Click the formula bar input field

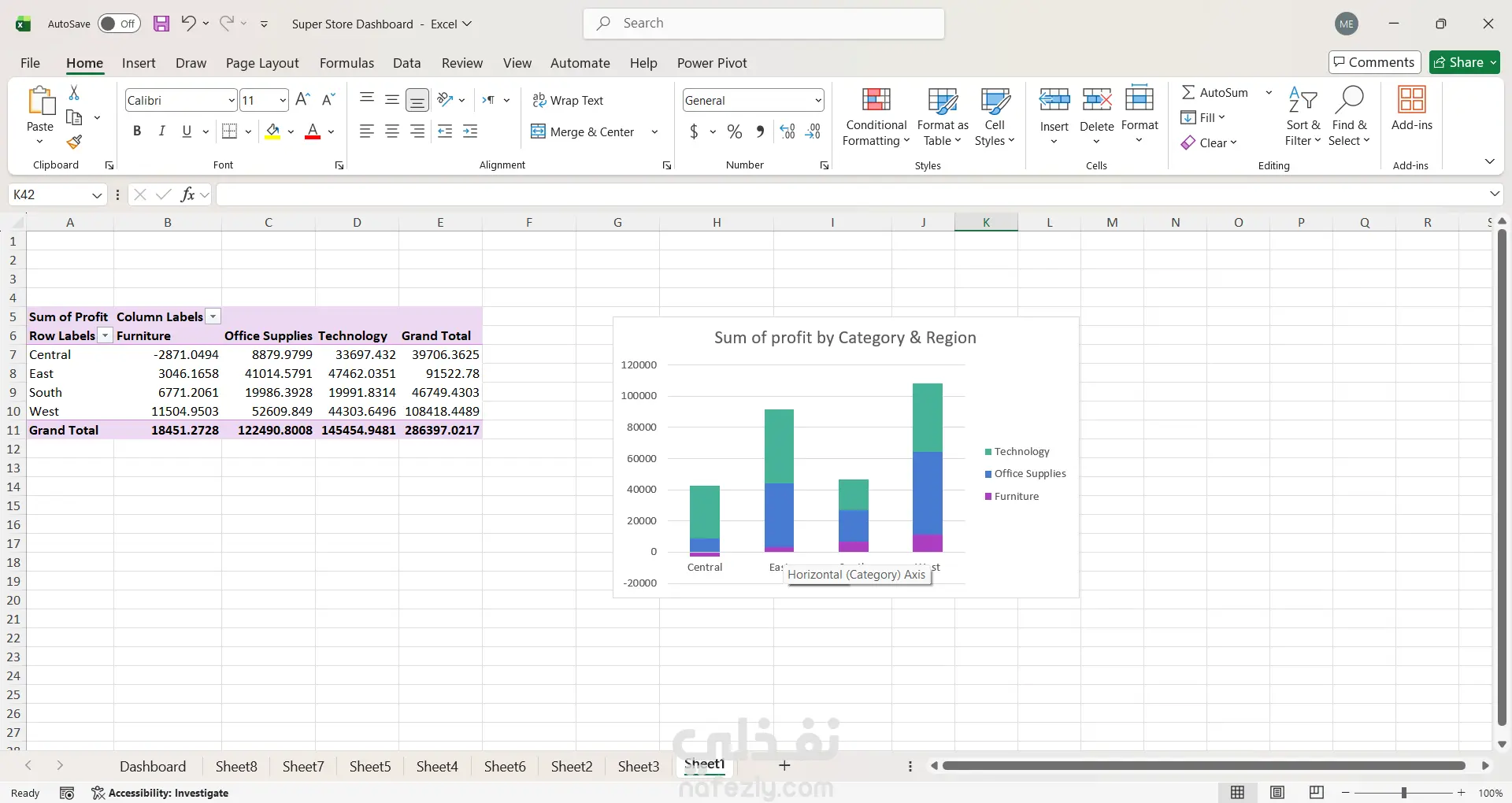click(x=852, y=194)
